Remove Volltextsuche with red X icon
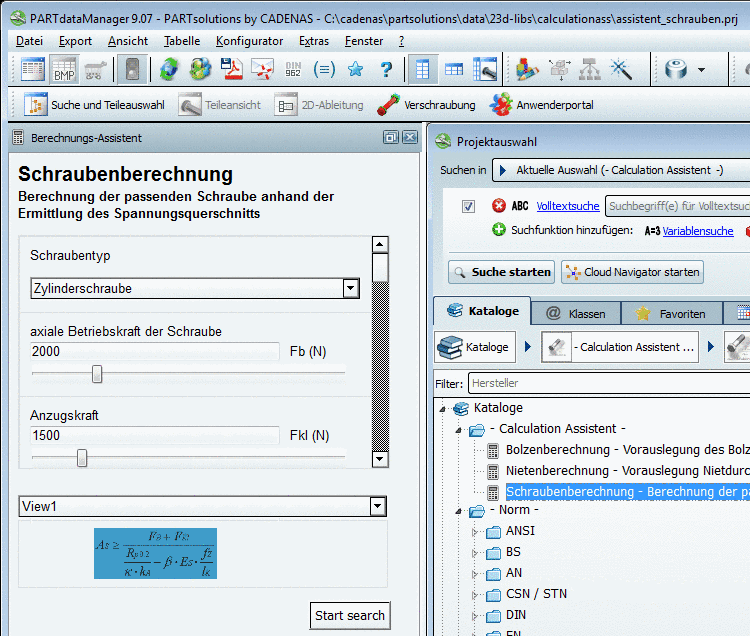The image size is (750, 636). [x=499, y=206]
